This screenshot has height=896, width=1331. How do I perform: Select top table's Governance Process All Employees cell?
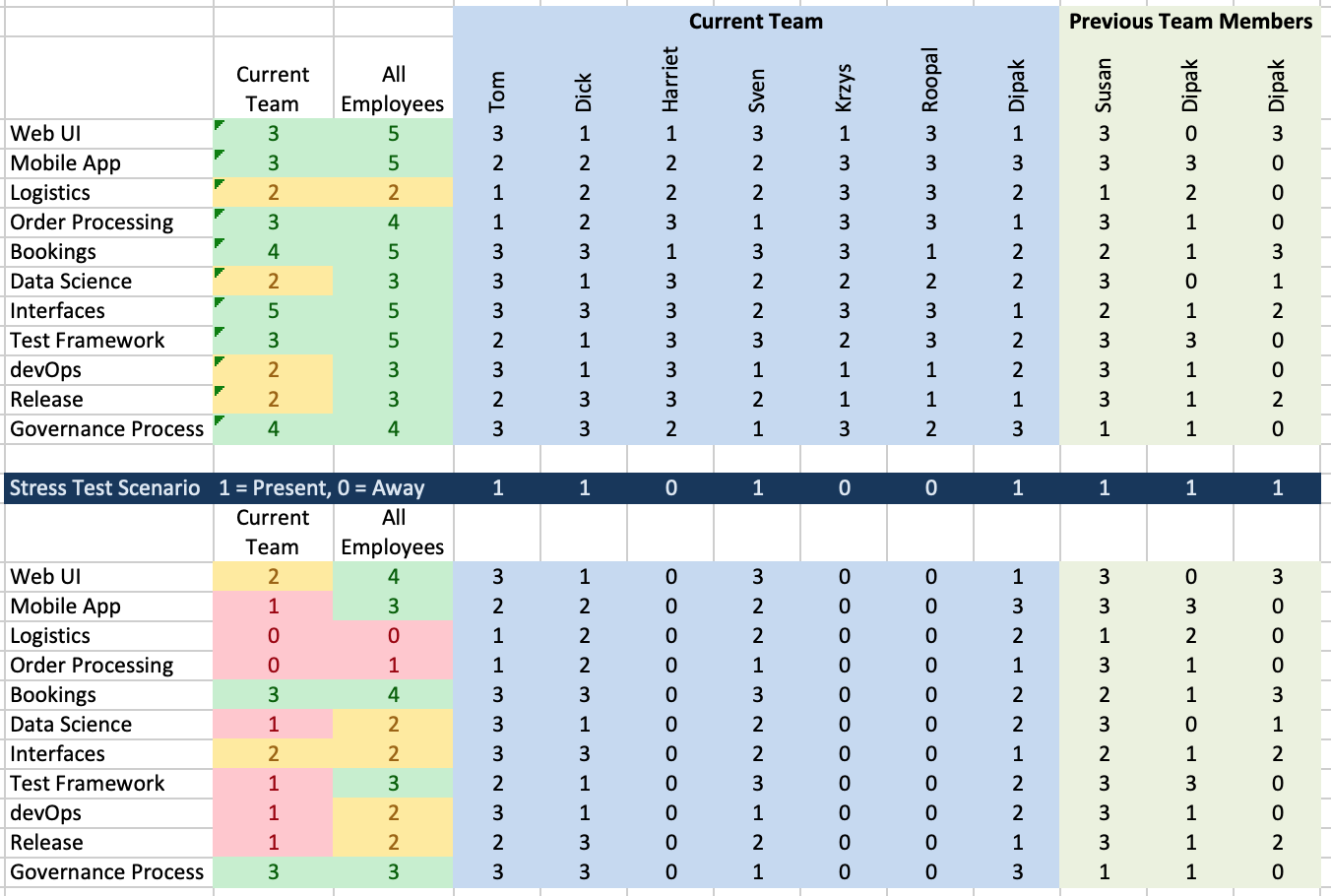[x=393, y=429]
